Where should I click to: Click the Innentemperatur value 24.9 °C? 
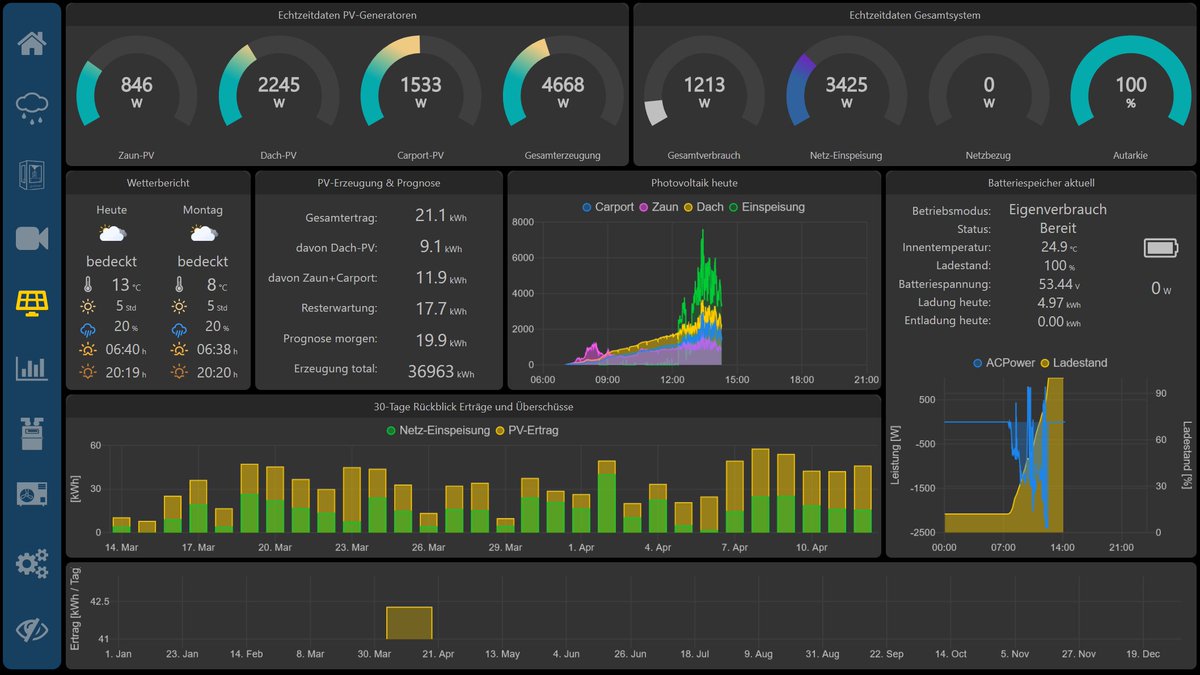click(x=1058, y=247)
